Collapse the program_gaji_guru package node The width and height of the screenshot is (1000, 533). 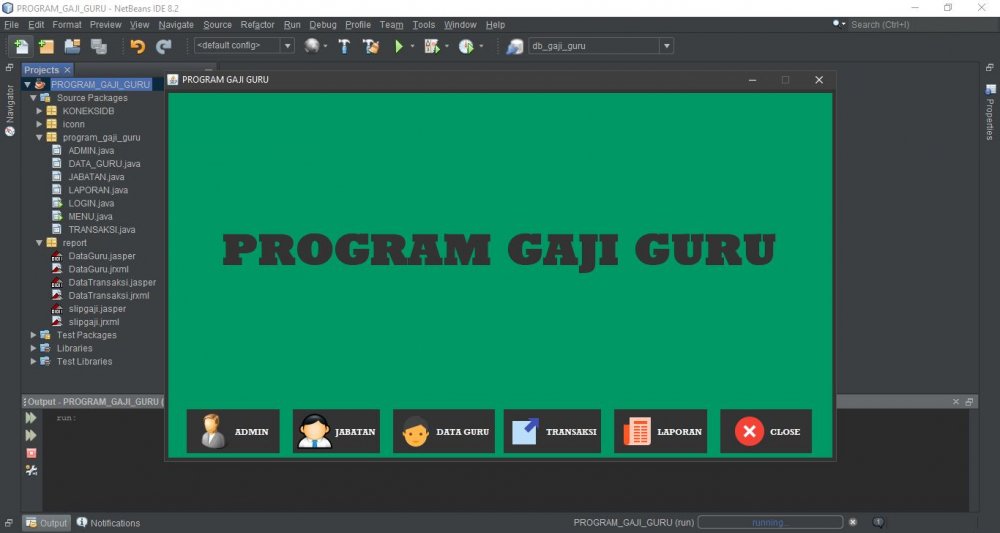[40, 137]
